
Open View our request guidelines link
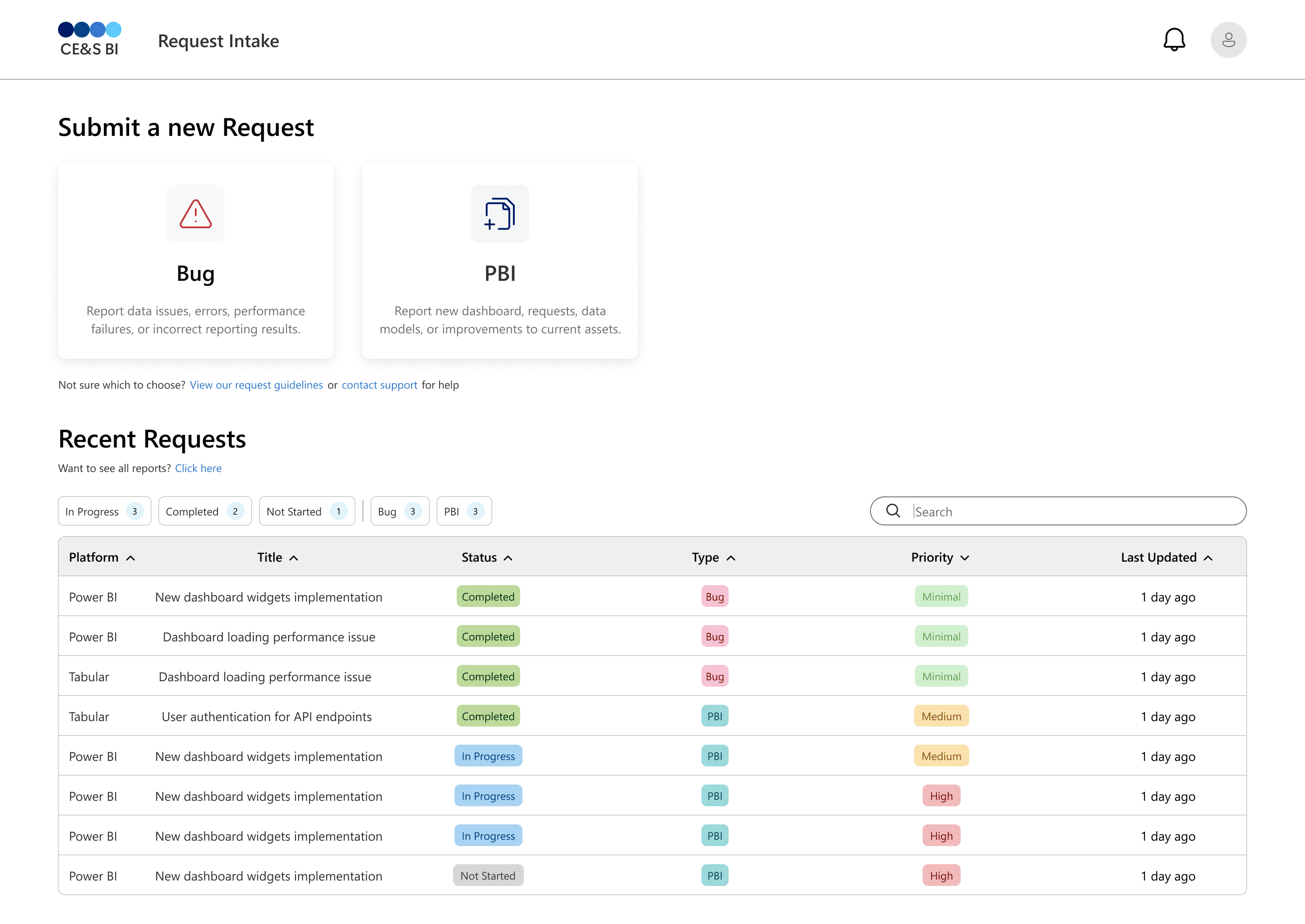(x=256, y=385)
